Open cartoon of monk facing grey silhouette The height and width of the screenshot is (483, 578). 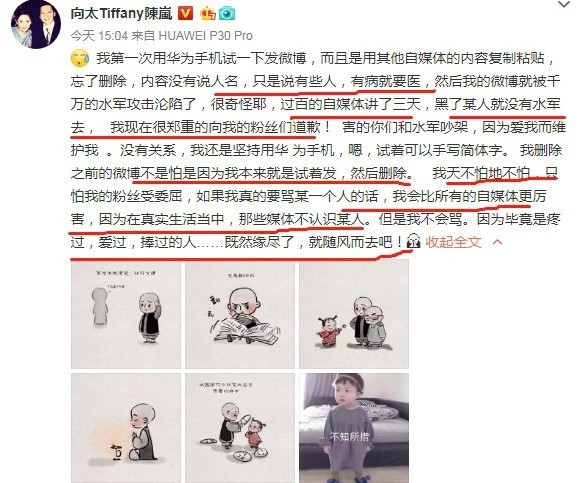(x=126, y=315)
